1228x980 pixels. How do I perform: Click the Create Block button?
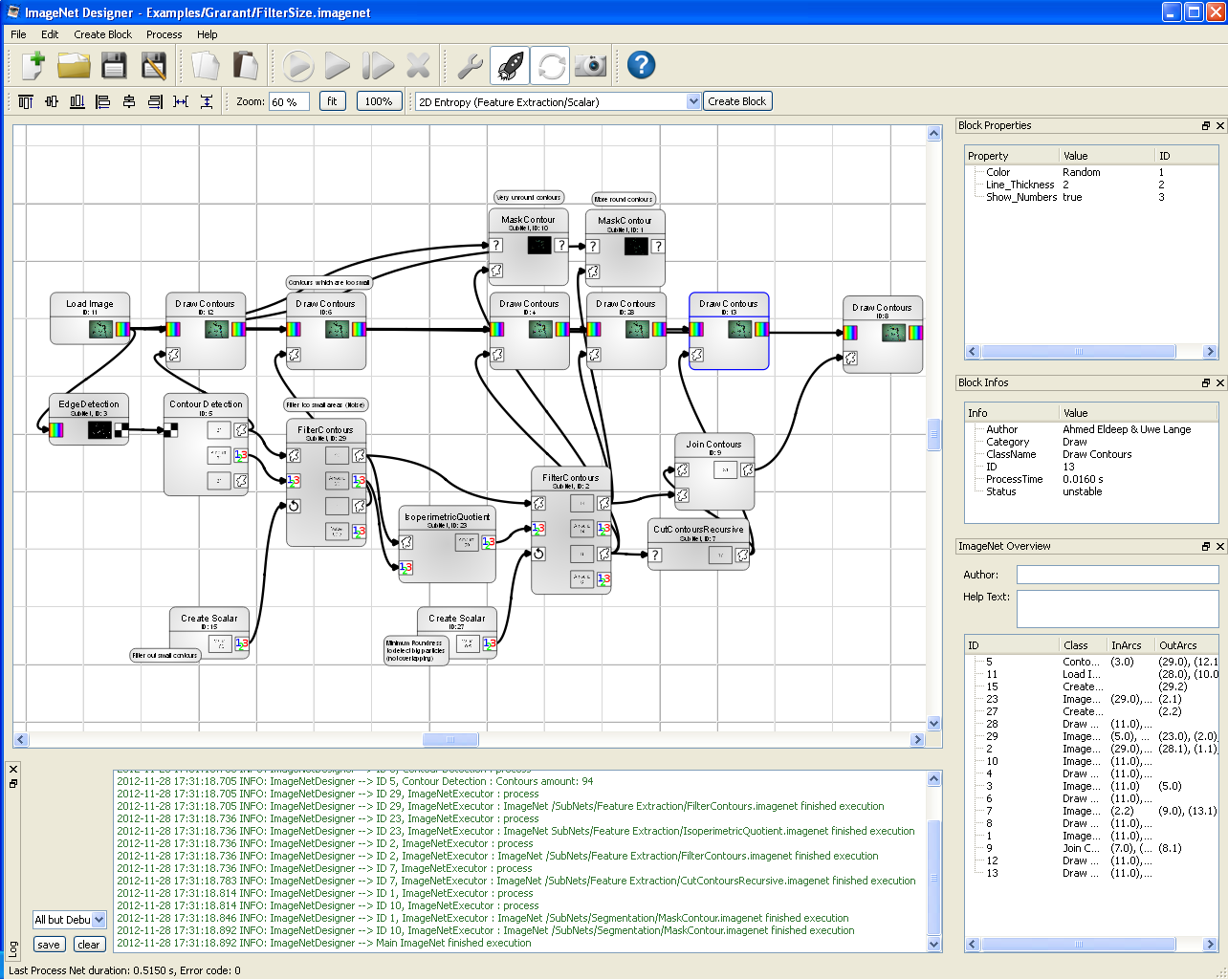[736, 101]
